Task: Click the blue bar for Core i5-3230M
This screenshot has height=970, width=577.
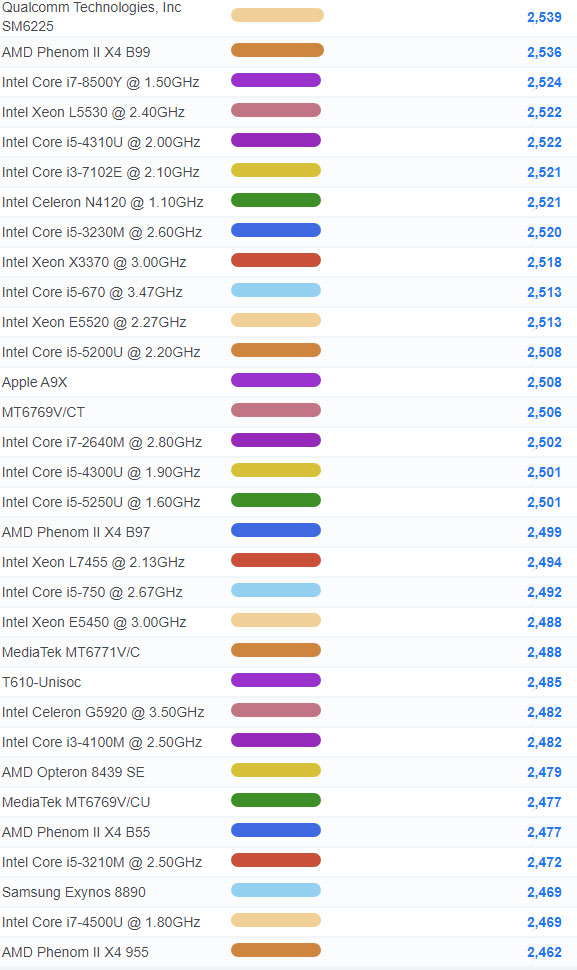Action: (x=276, y=230)
